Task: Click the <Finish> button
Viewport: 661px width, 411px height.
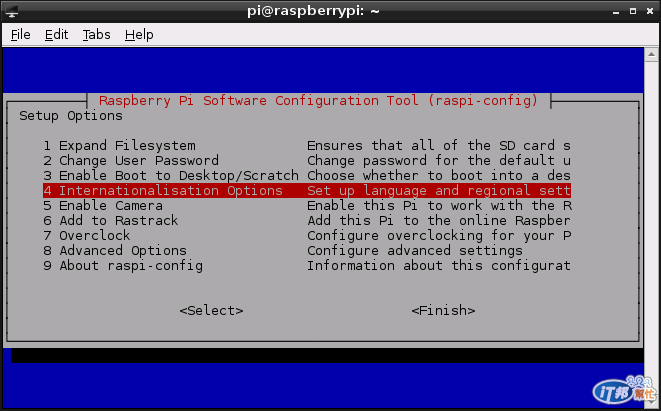Action: pos(443,311)
